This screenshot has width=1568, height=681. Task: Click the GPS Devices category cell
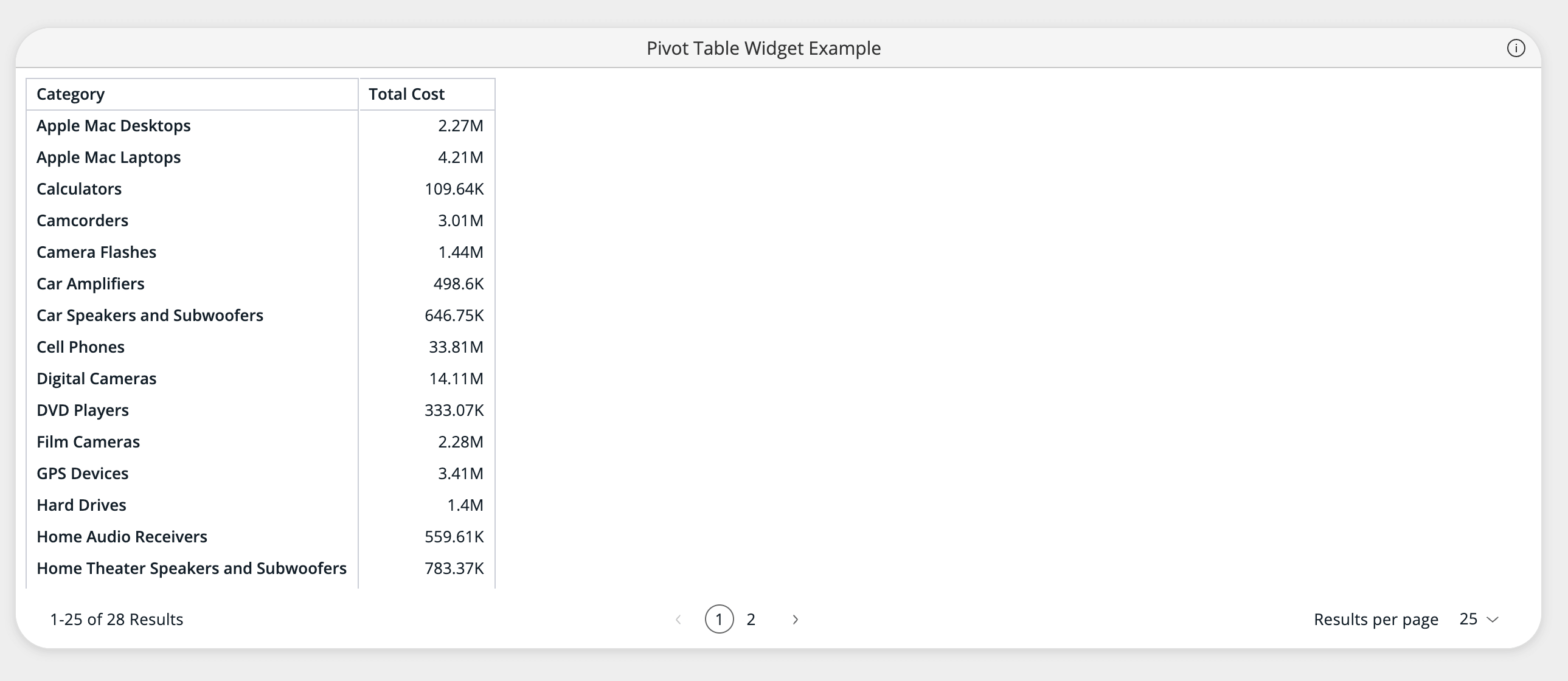(x=82, y=474)
